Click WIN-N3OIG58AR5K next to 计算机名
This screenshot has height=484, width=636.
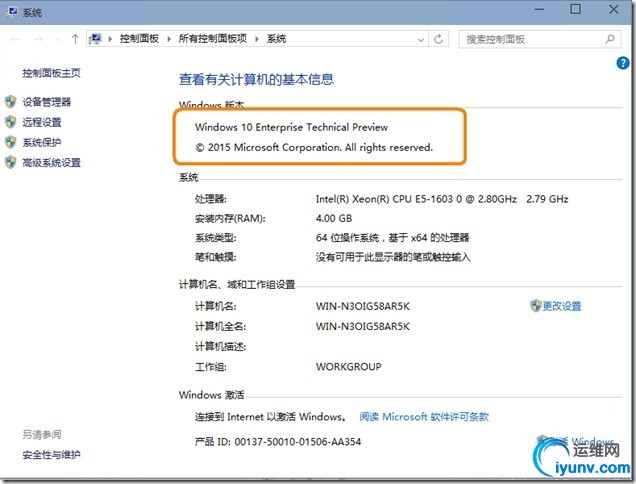coord(363,306)
